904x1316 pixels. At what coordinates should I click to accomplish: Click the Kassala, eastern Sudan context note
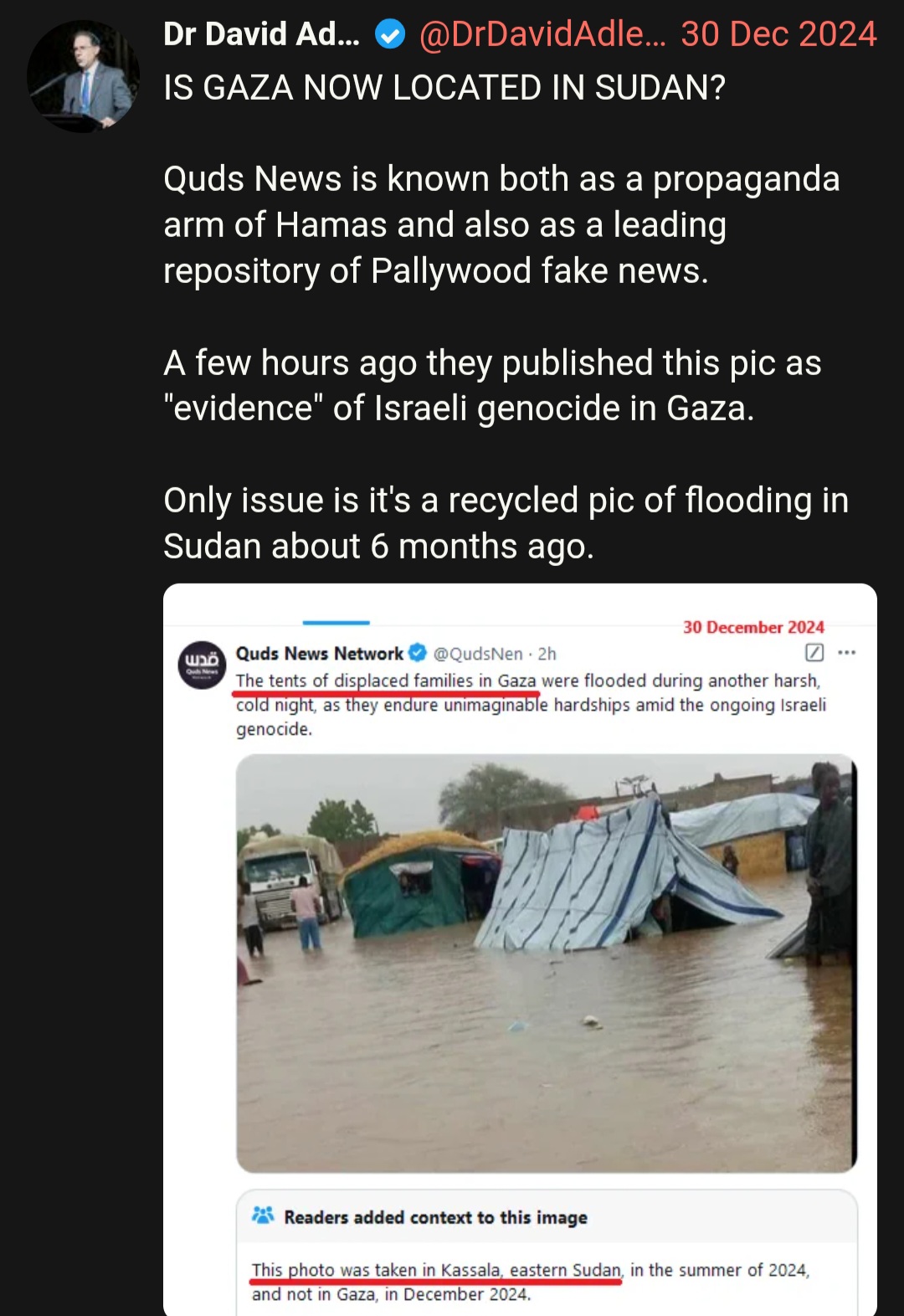tap(531, 1282)
